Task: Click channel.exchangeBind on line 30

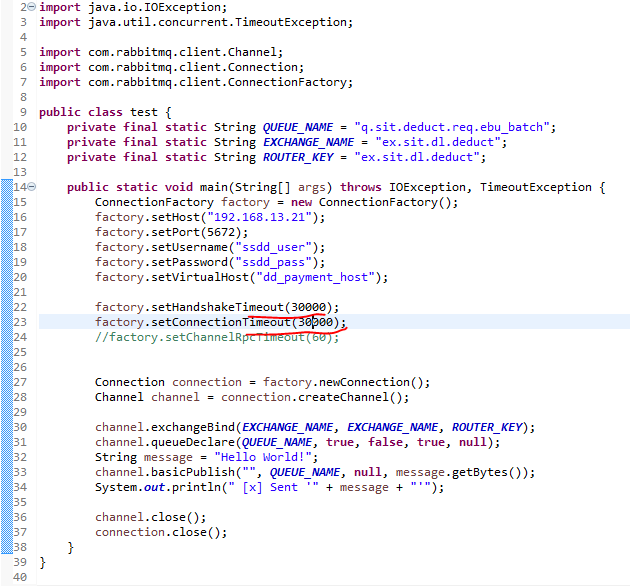Action: [165, 427]
